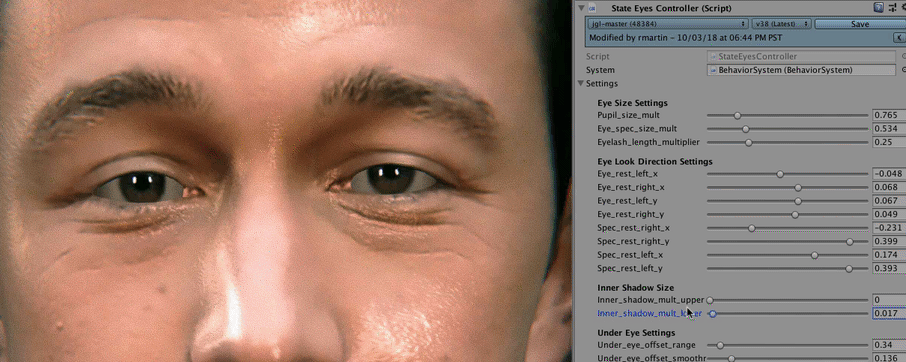Open the v38 (Latest) version dropdown
This screenshot has height=362, width=906.
click(x=781, y=24)
